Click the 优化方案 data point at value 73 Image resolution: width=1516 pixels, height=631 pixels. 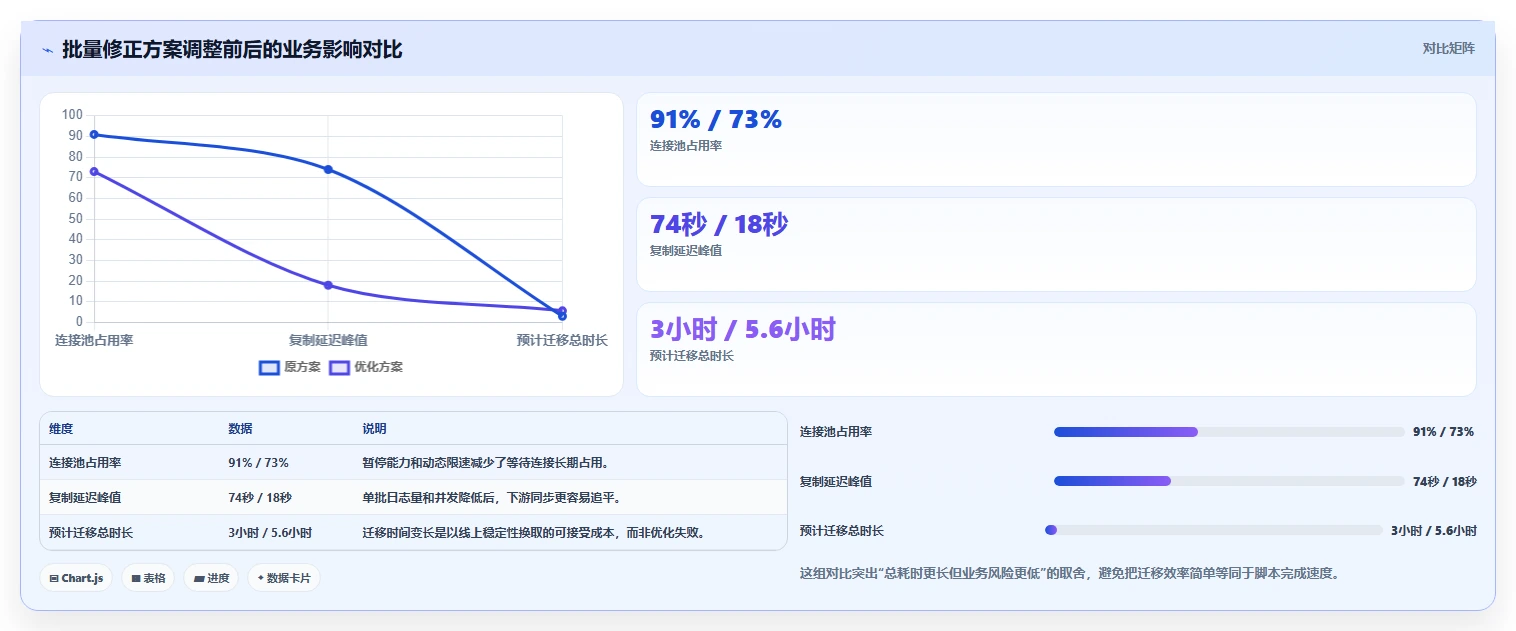coord(94,171)
